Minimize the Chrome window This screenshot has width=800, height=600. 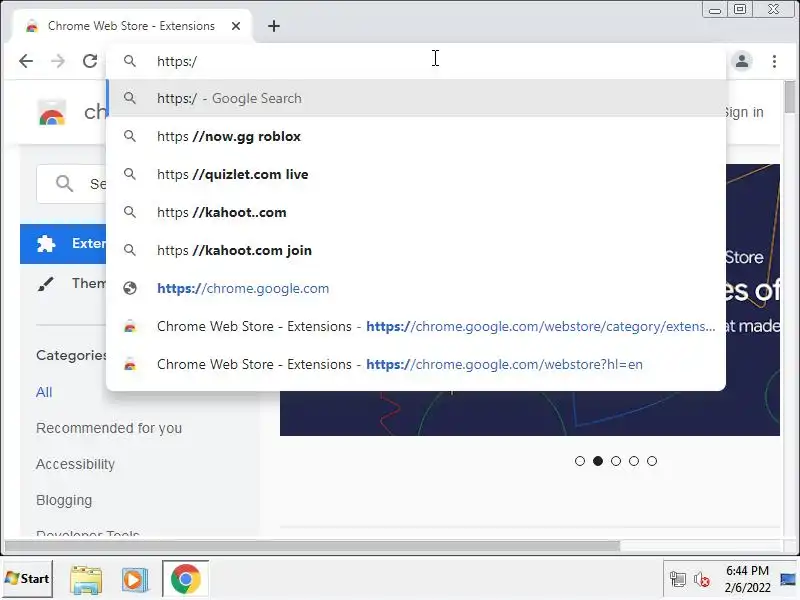coord(715,10)
